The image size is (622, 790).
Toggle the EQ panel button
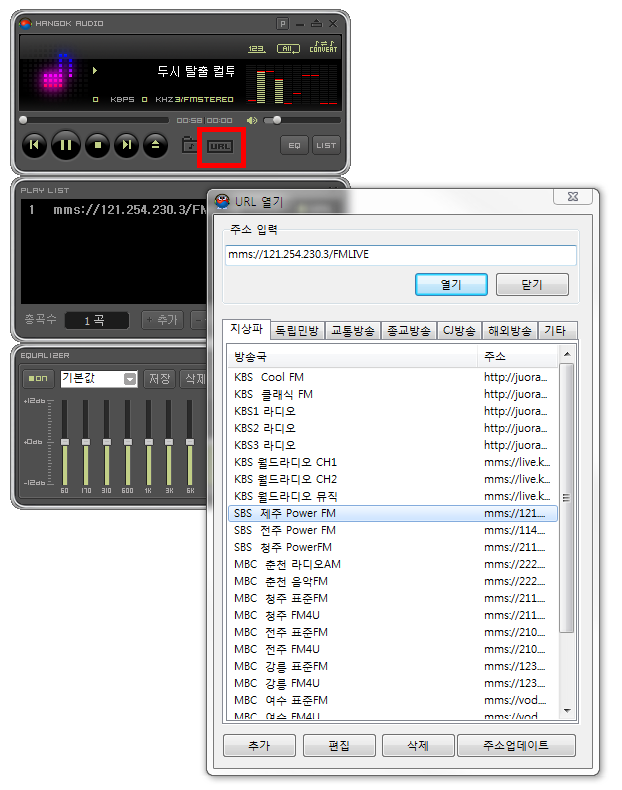(x=294, y=146)
